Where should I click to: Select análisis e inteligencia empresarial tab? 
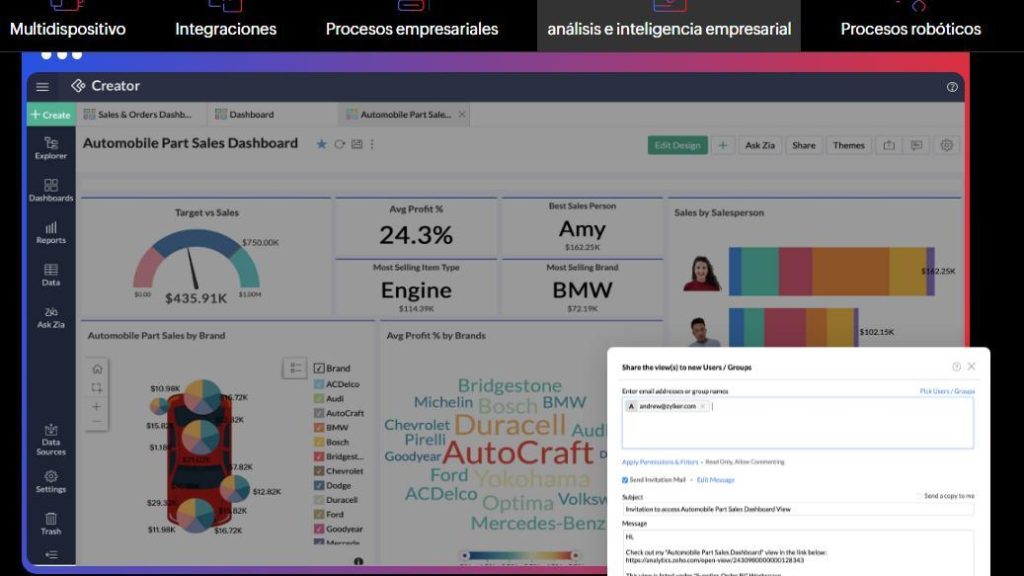669,25
